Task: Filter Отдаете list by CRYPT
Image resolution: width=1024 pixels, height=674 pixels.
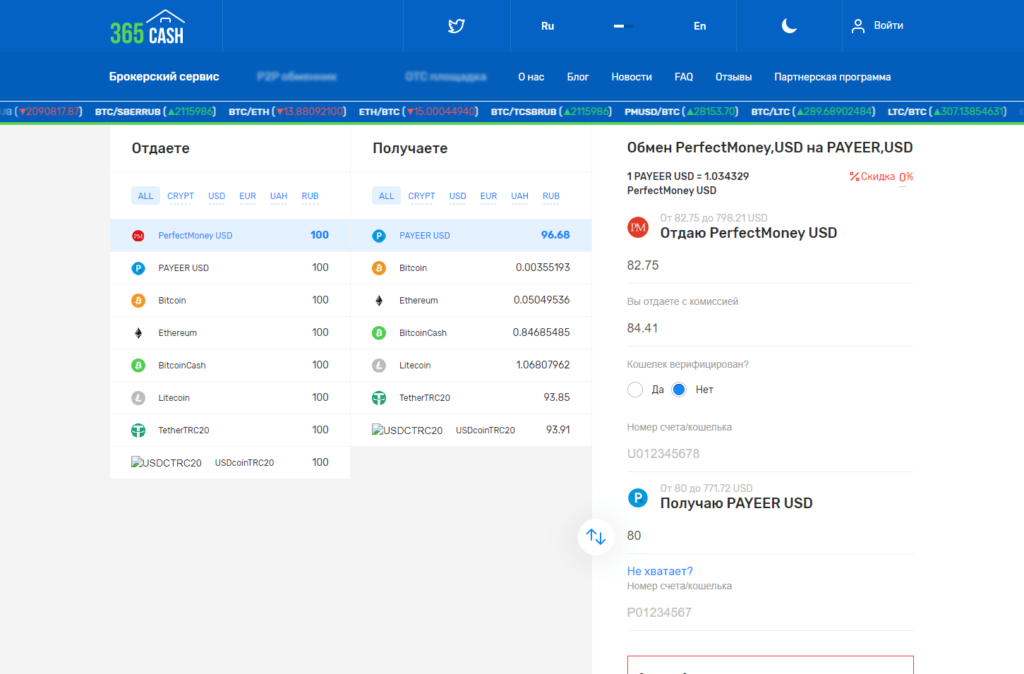Action: click(180, 196)
